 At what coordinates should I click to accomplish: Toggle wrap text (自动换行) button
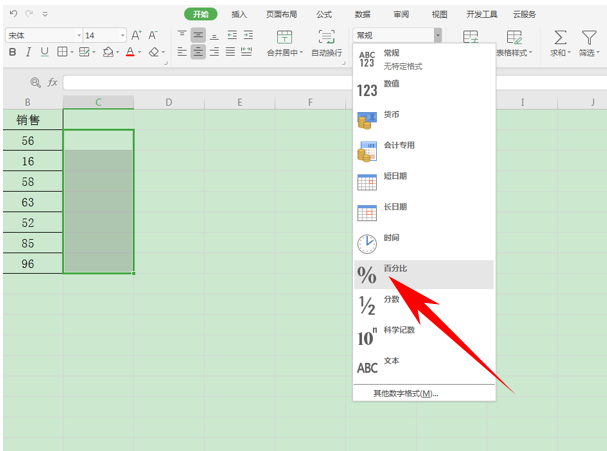click(326, 37)
